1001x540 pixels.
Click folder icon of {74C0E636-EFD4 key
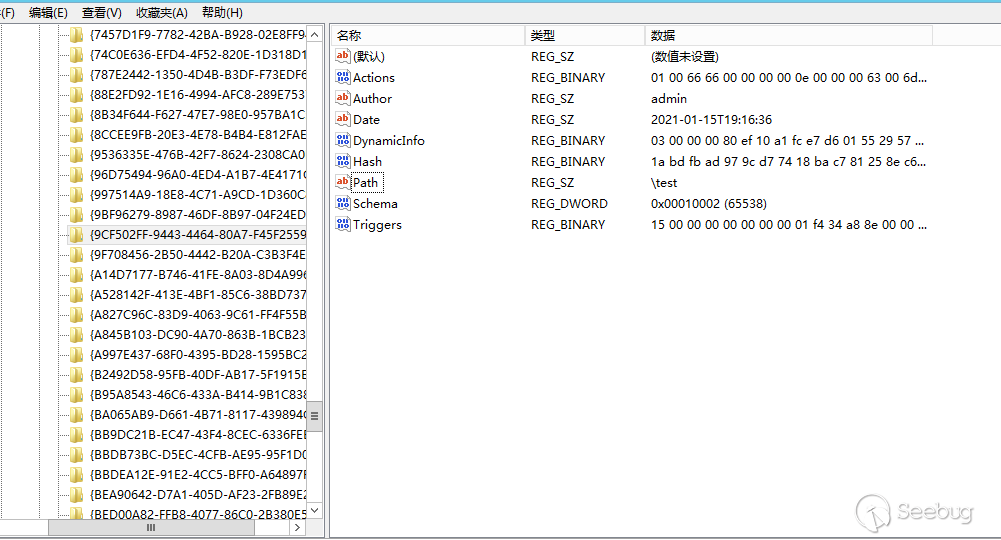(x=77, y=55)
